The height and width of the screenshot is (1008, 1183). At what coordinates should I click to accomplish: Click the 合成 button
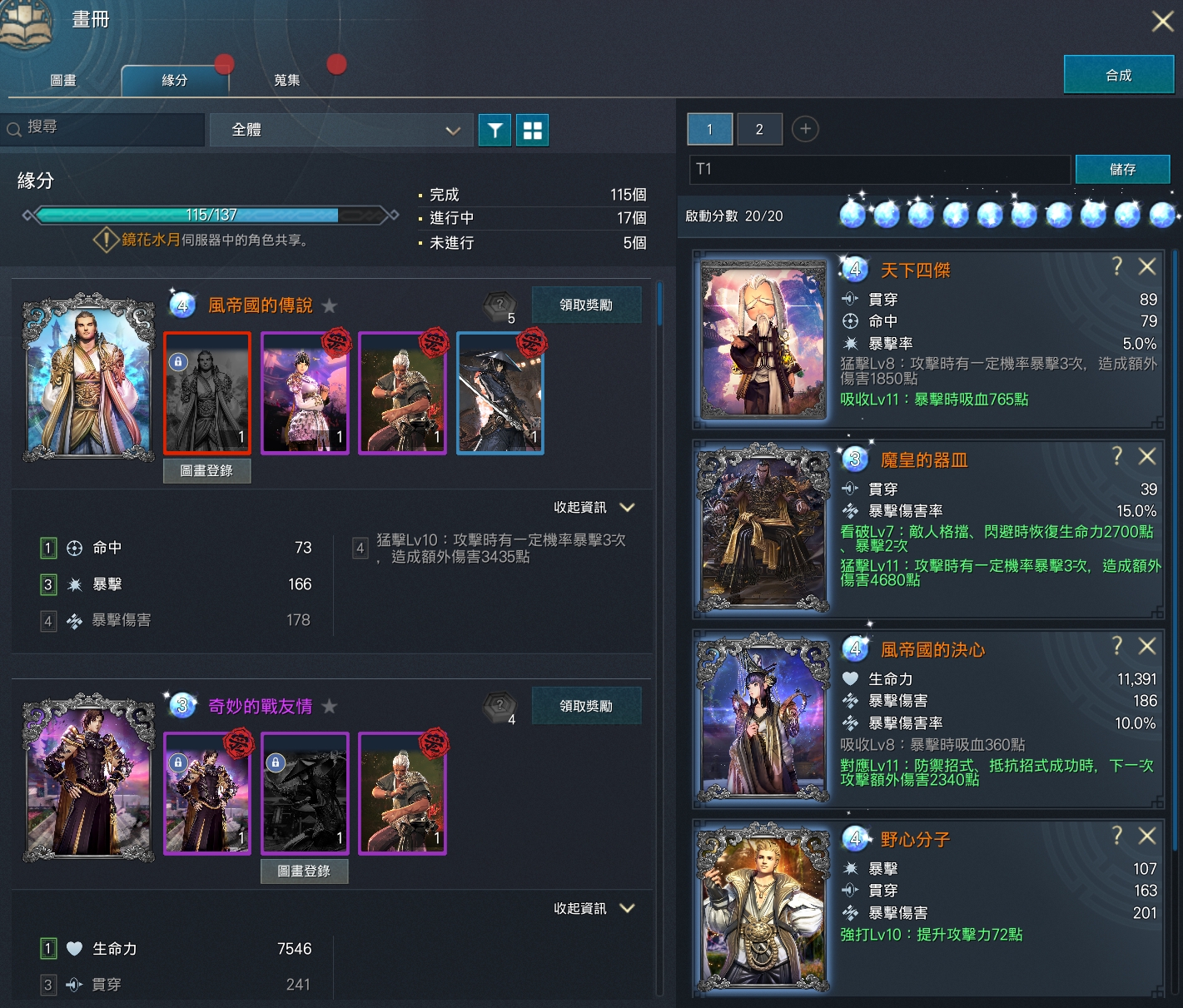coord(1118,75)
